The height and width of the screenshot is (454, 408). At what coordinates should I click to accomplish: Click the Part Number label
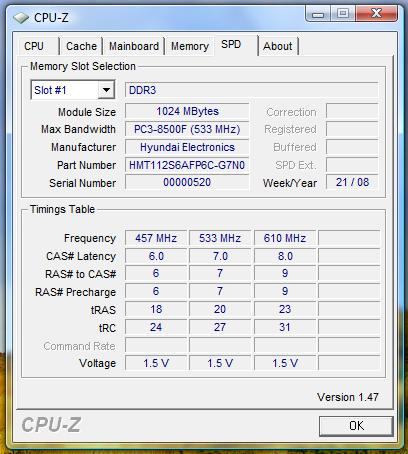(x=87, y=165)
